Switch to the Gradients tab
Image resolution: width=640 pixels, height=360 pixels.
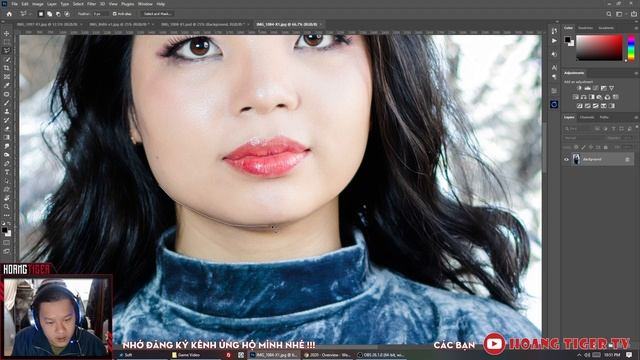[x=606, y=28]
